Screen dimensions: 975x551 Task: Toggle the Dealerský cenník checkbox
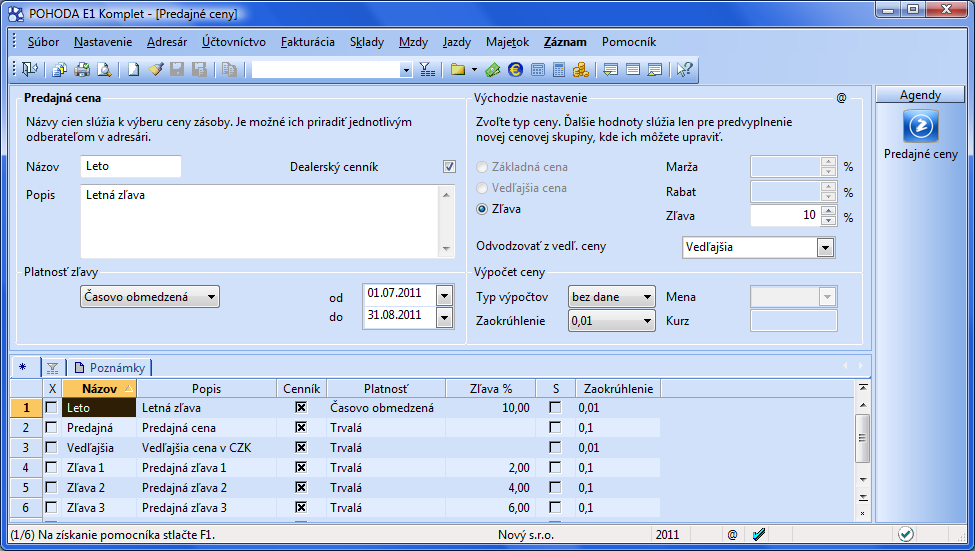point(449,167)
